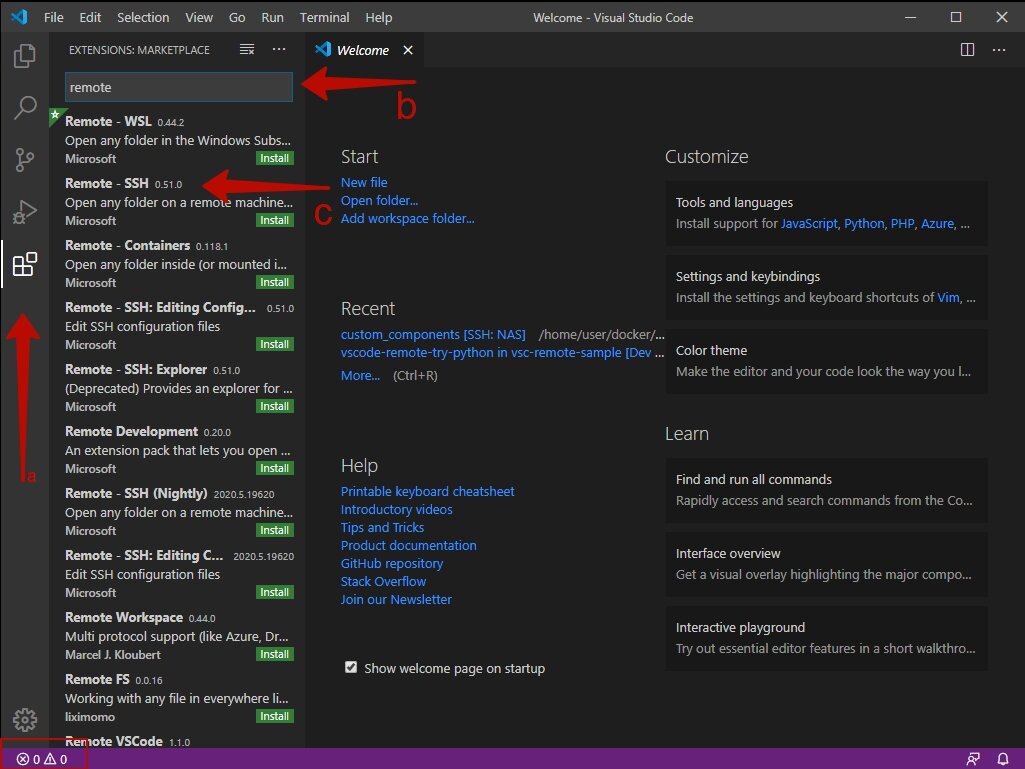Click Add workspace folder... link
Screen dimensions: 1025x769
click(407, 218)
